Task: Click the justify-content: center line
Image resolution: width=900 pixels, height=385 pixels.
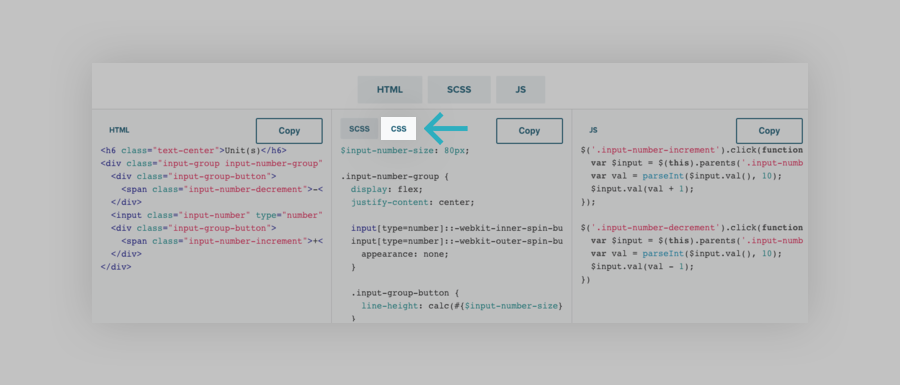Action: tap(413, 202)
